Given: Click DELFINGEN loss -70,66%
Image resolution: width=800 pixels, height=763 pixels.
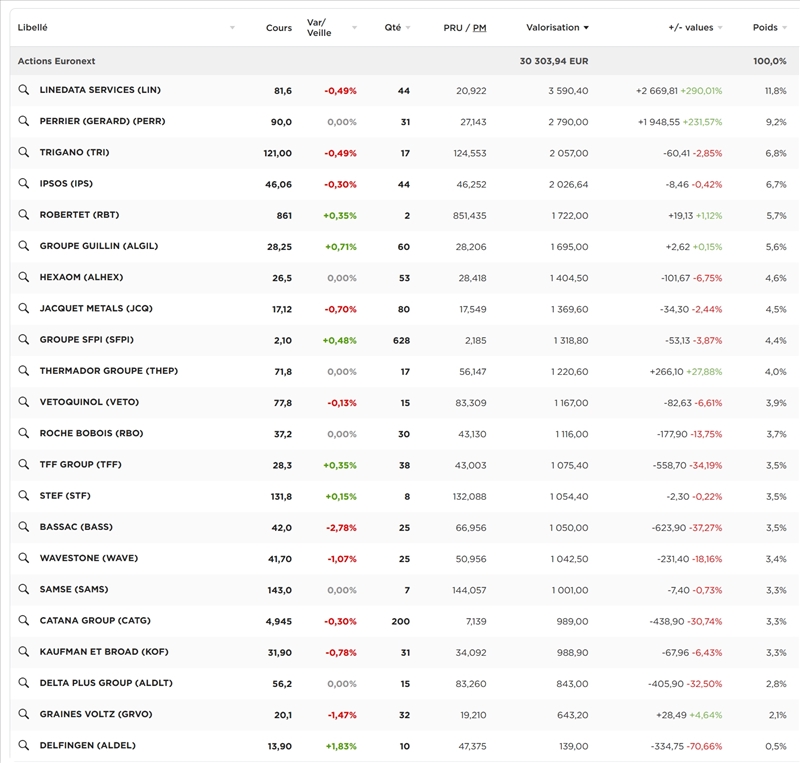Looking at the screenshot, I should click(705, 746).
